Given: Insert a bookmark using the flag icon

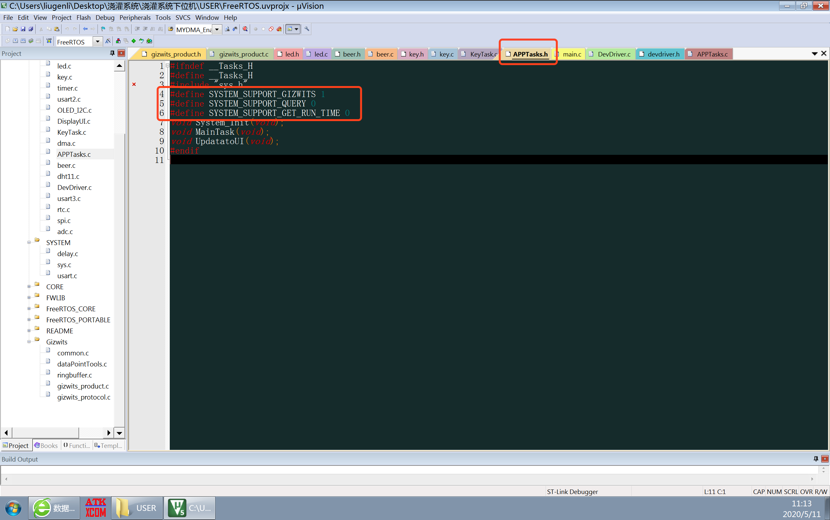Looking at the screenshot, I should point(103,29).
